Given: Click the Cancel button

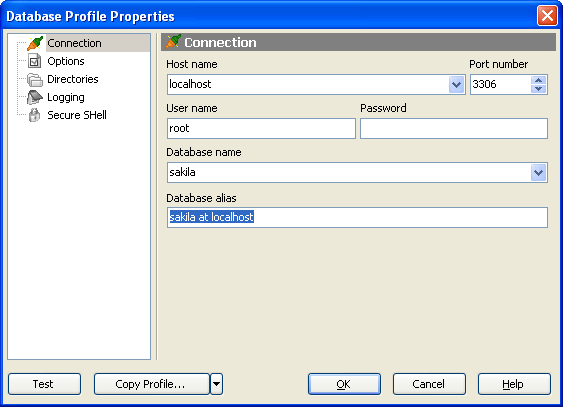Looking at the screenshot, I should (x=429, y=384).
